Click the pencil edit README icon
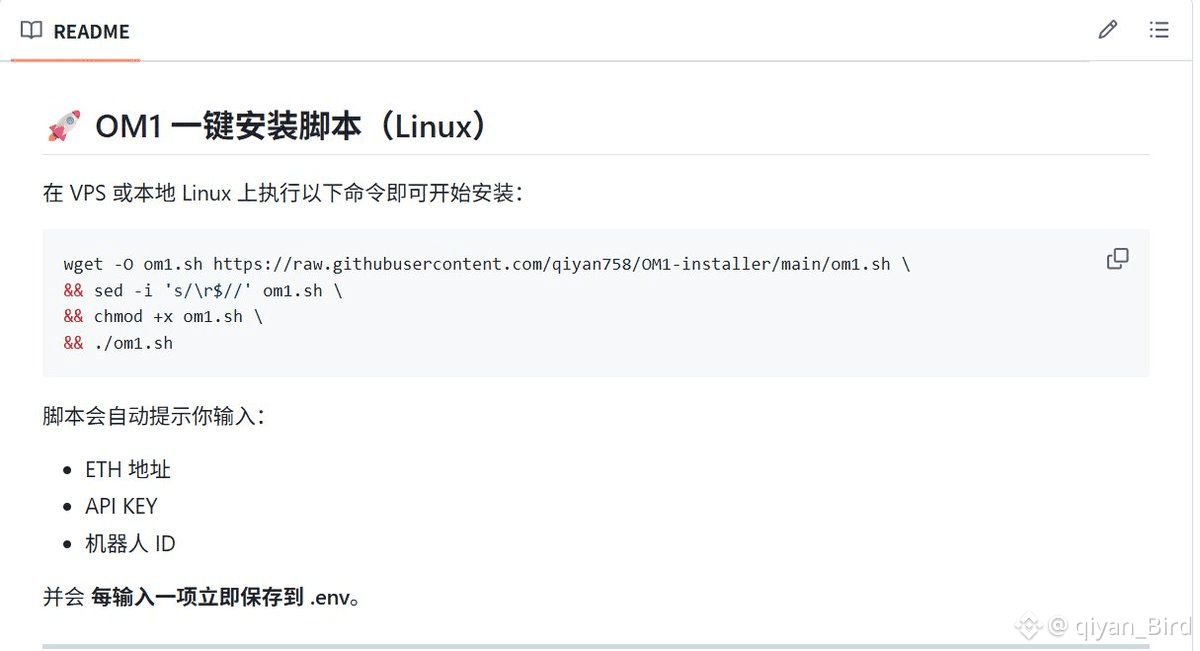 [1107, 30]
